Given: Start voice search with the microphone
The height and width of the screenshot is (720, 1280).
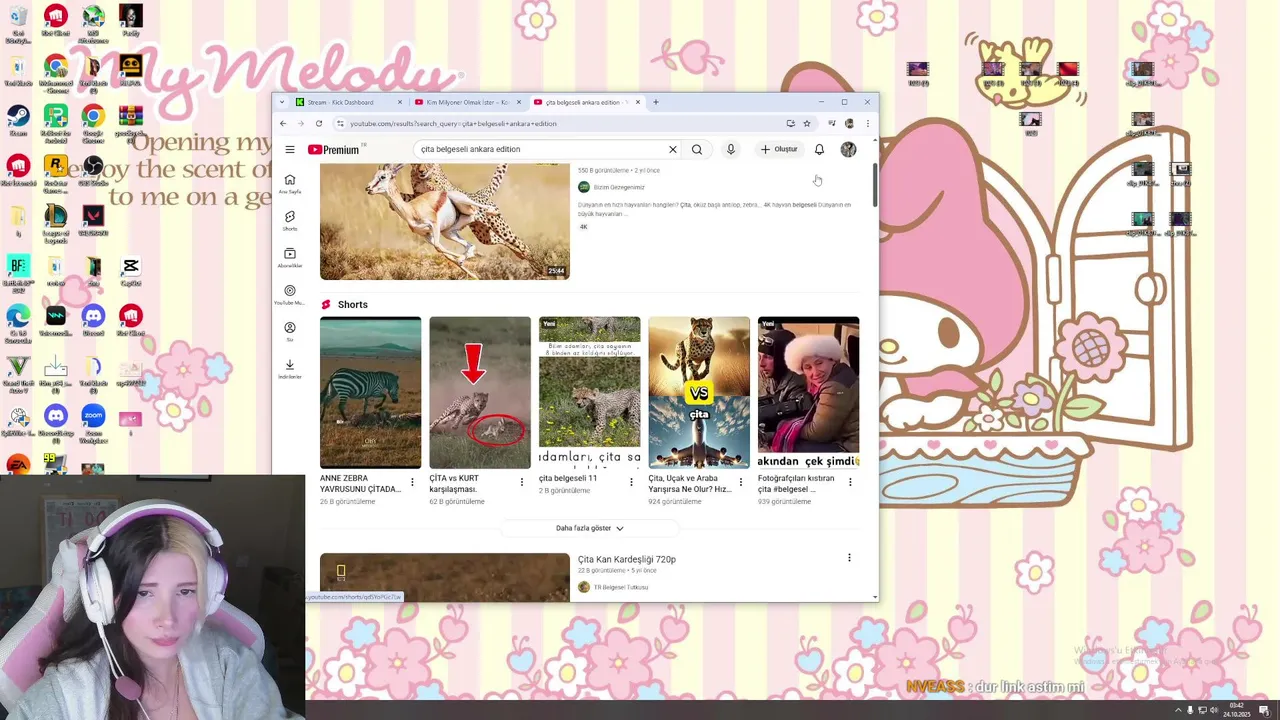Looking at the screenshot, I should pyautogui.click(x=731, y=149).
